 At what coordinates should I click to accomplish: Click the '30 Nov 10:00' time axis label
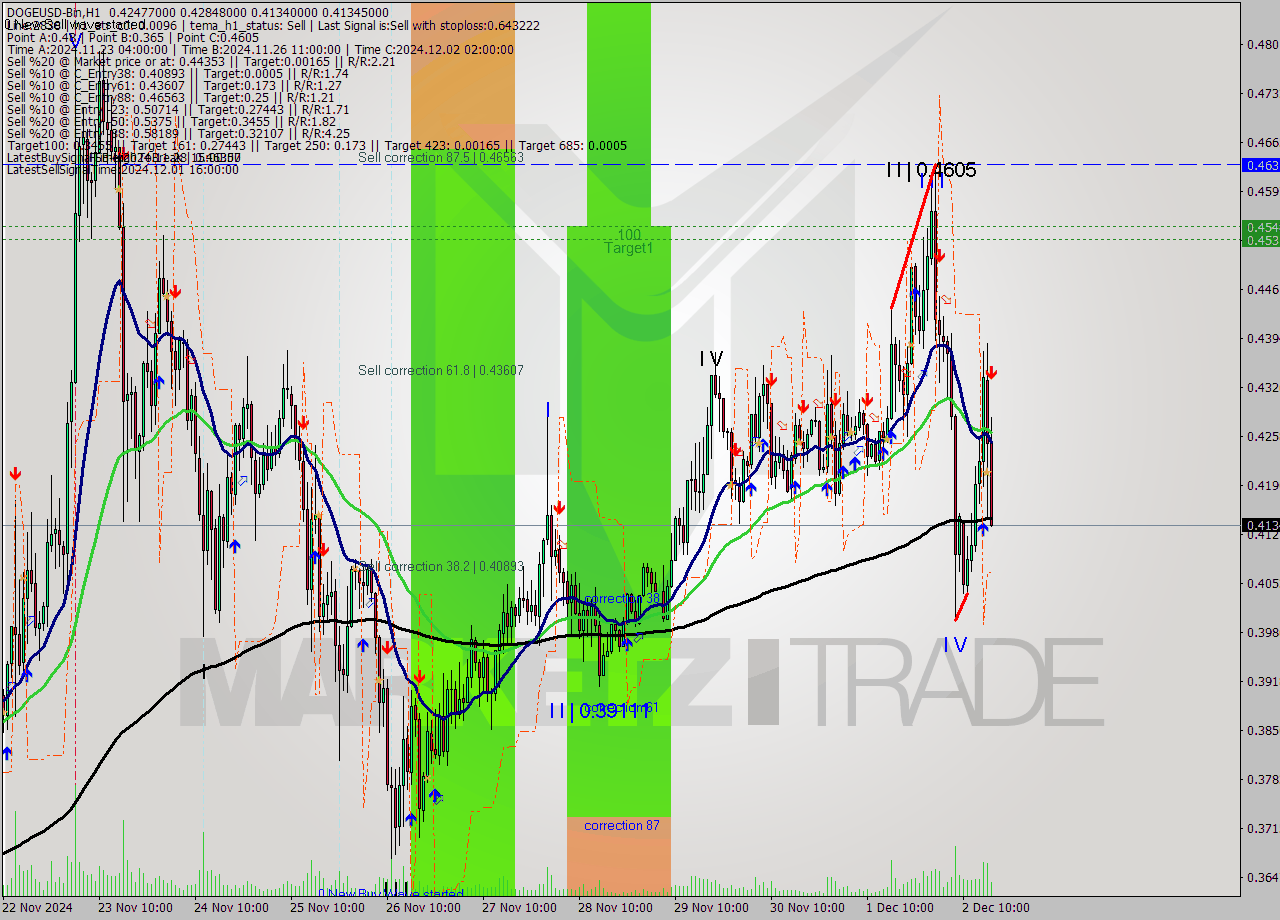[x=807, y=908]
